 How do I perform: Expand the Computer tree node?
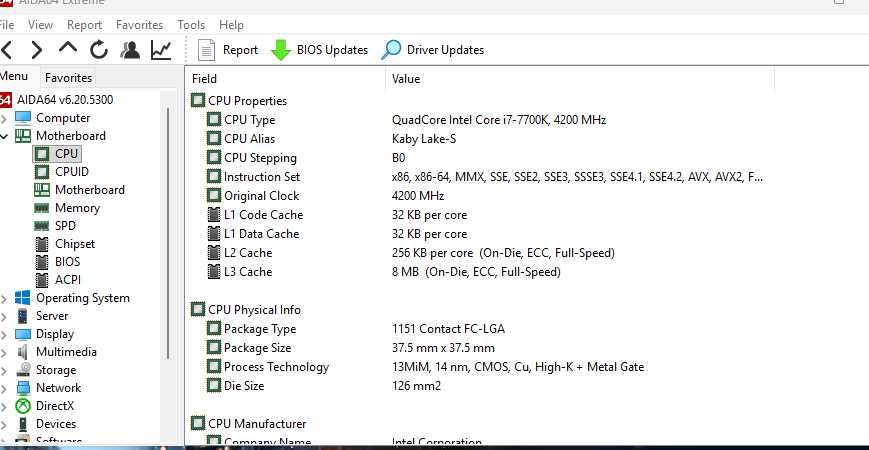click(x=4, y=118)
